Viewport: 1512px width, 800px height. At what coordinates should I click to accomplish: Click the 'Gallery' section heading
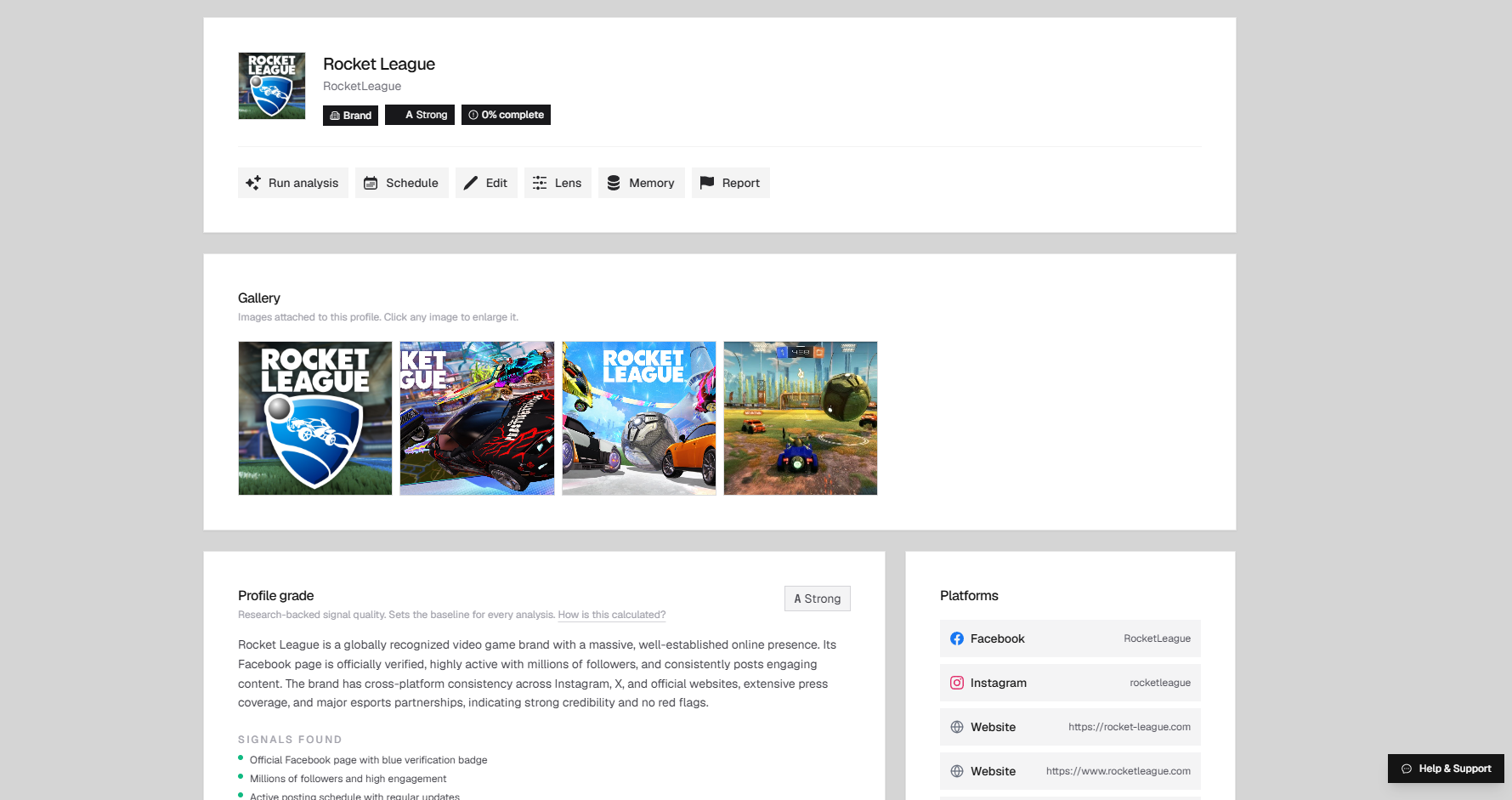click(259, 298)
